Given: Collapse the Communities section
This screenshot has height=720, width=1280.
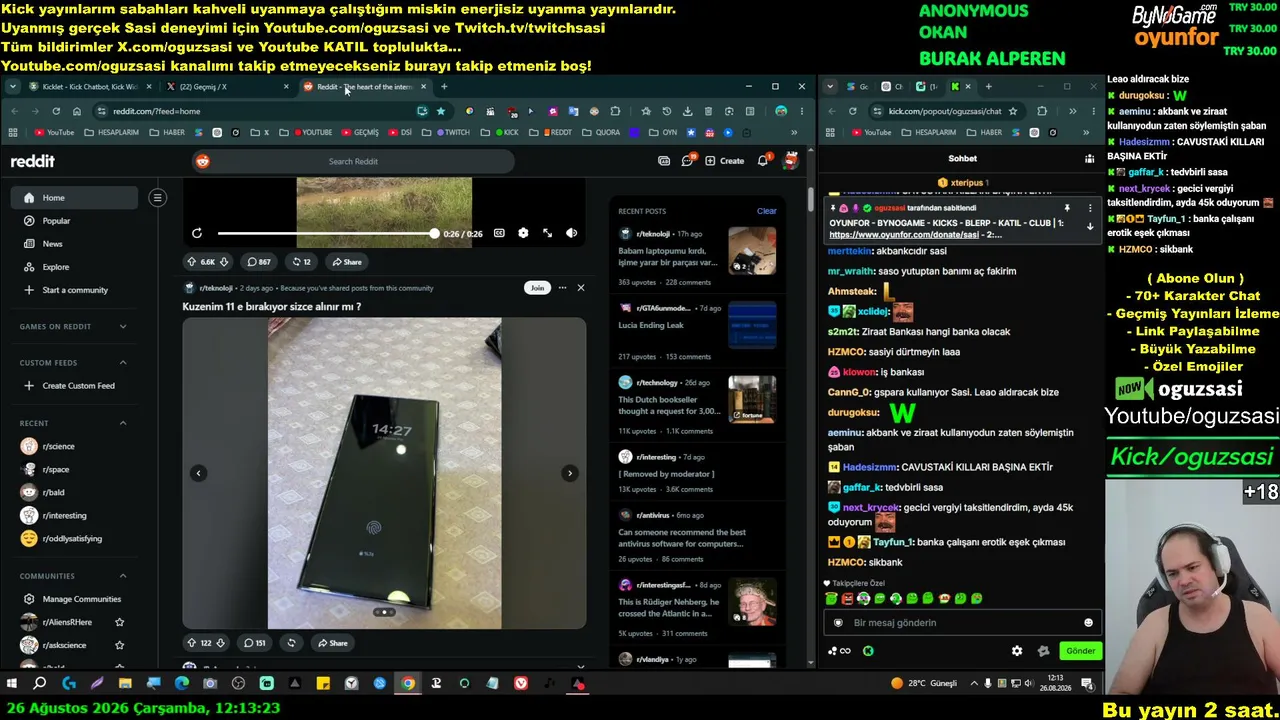Looking at the screenshot, I should (123, 576).
